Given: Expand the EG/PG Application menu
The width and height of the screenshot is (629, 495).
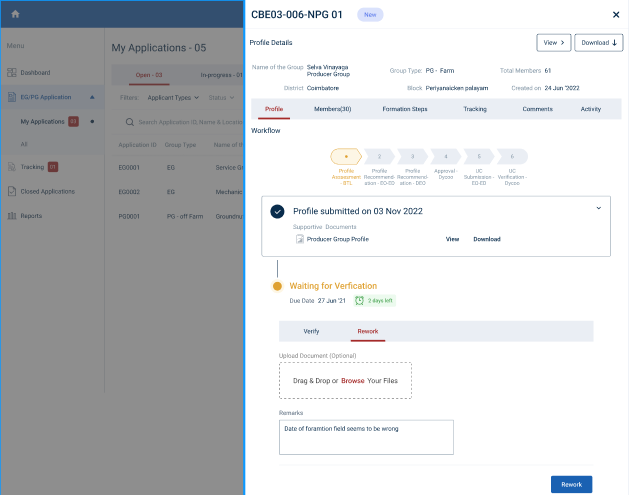Looking at the screenshot, I should [92, 97].
